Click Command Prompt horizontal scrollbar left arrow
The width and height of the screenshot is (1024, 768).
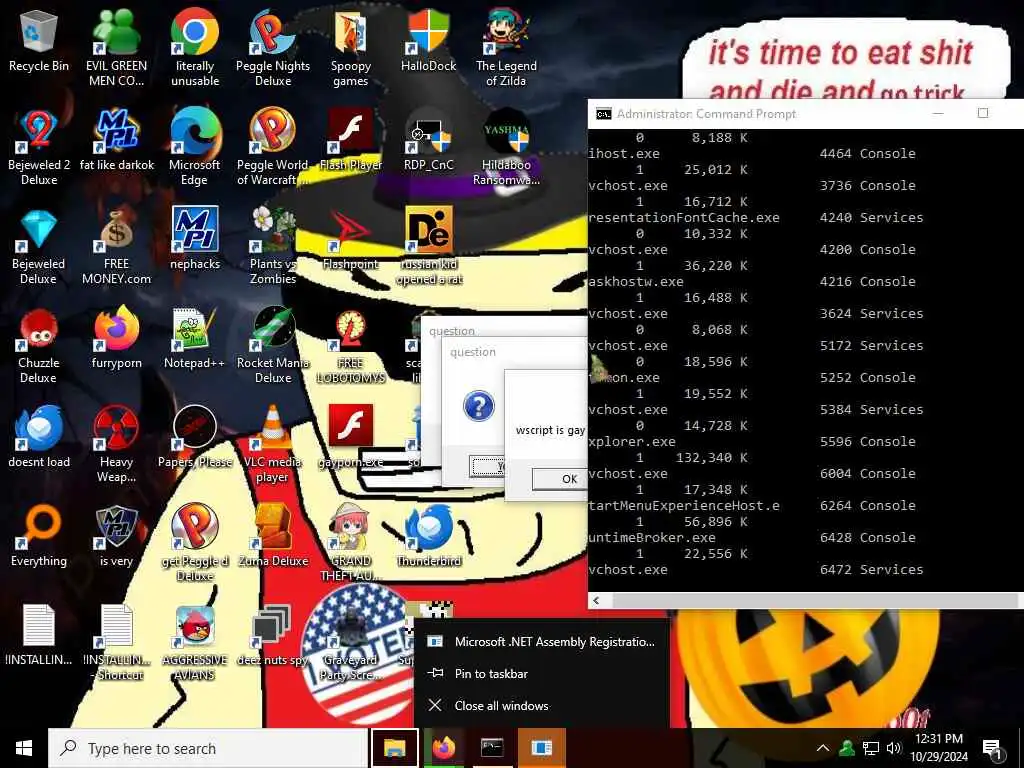[x=596, y=600]
